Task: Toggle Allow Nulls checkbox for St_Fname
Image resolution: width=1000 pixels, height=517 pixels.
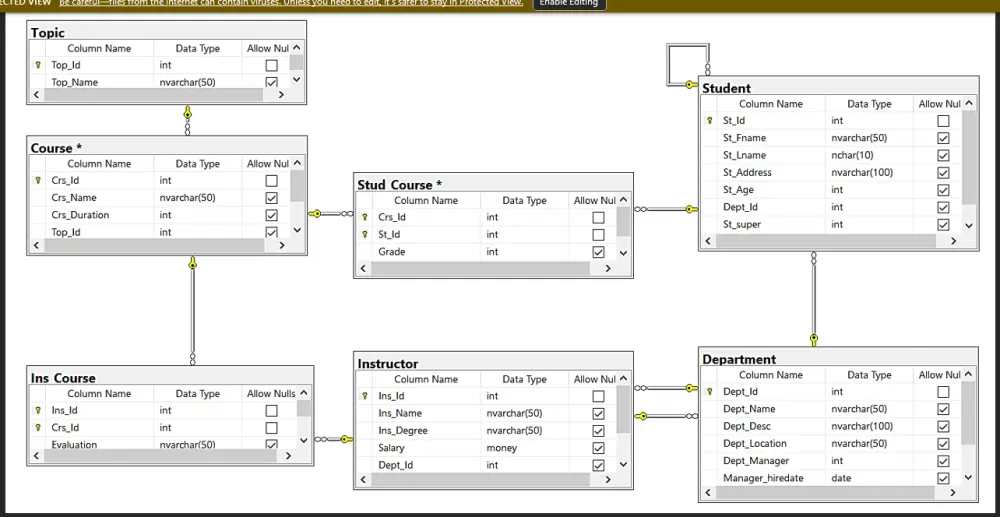Action: [x=943, y=138]
